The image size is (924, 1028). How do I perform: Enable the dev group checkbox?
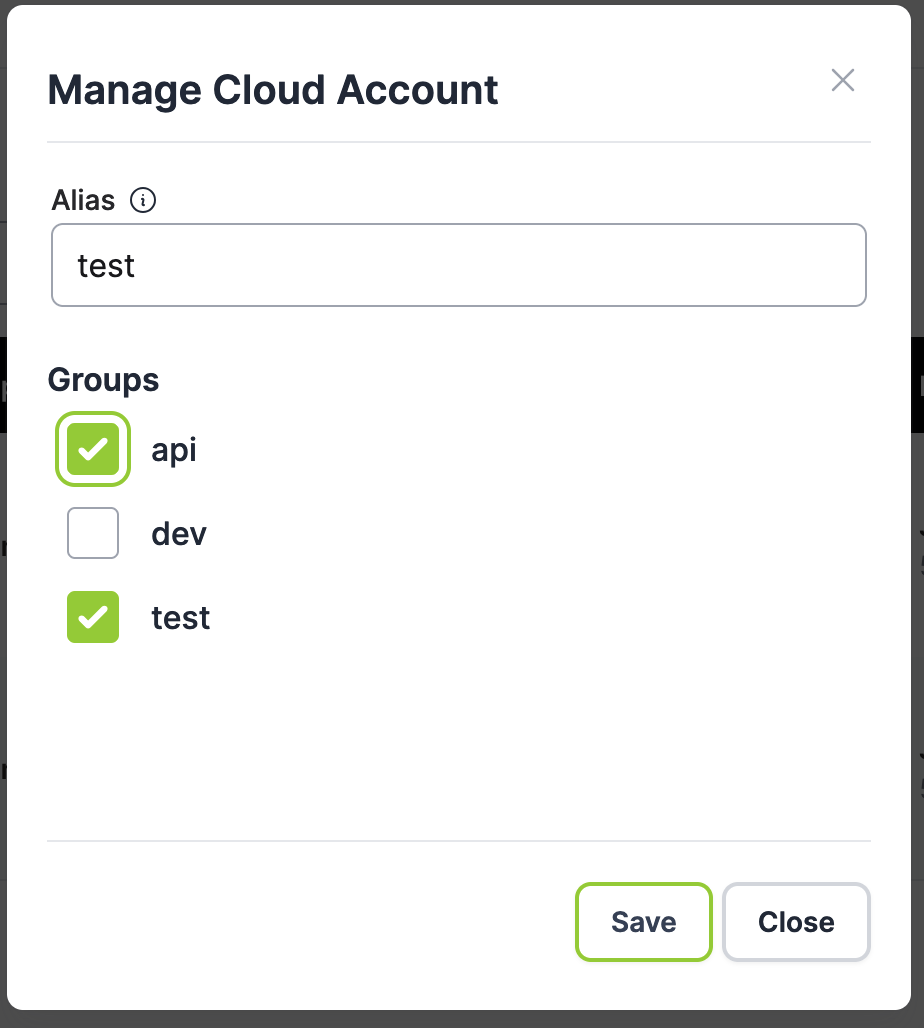coord(93,533)
